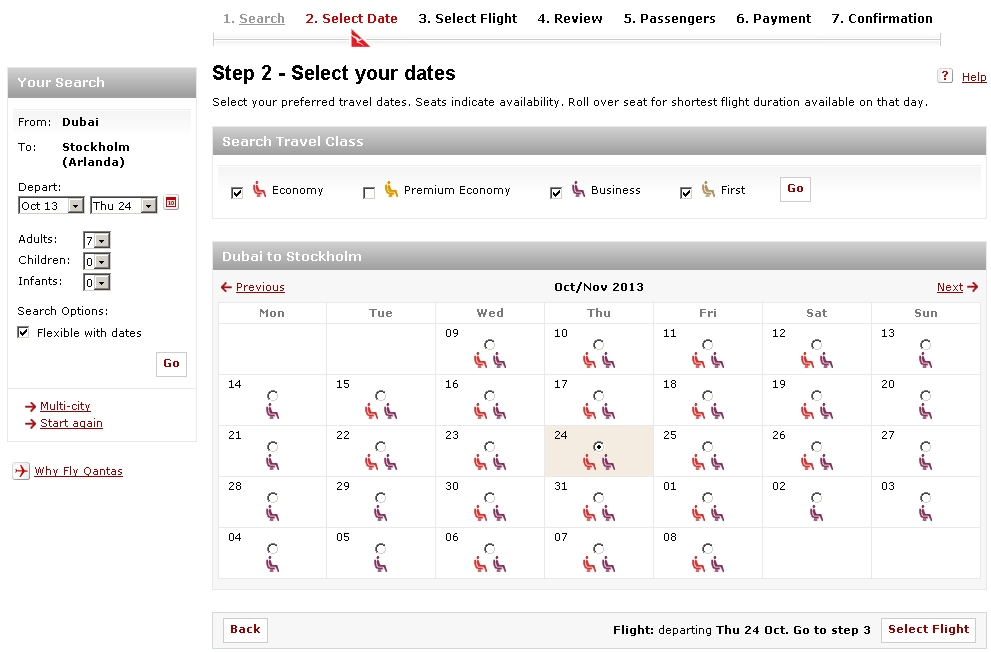Click the purple Business seat icon on 13

tap(926, 360)
